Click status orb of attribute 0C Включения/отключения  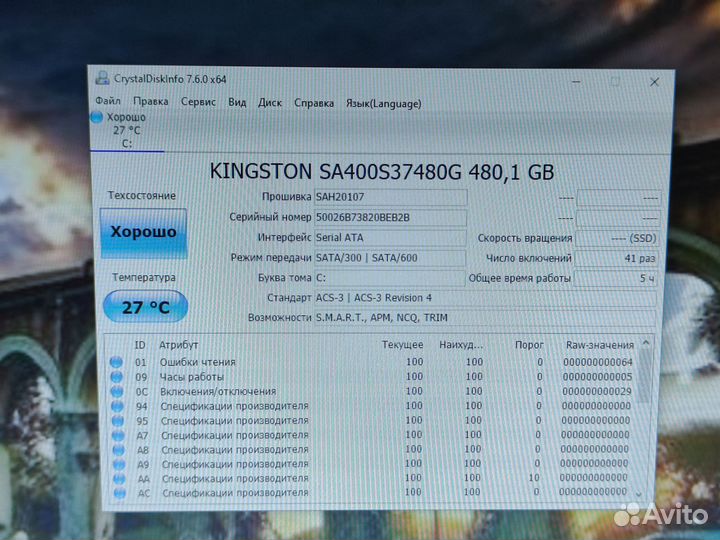coord(117,392)
